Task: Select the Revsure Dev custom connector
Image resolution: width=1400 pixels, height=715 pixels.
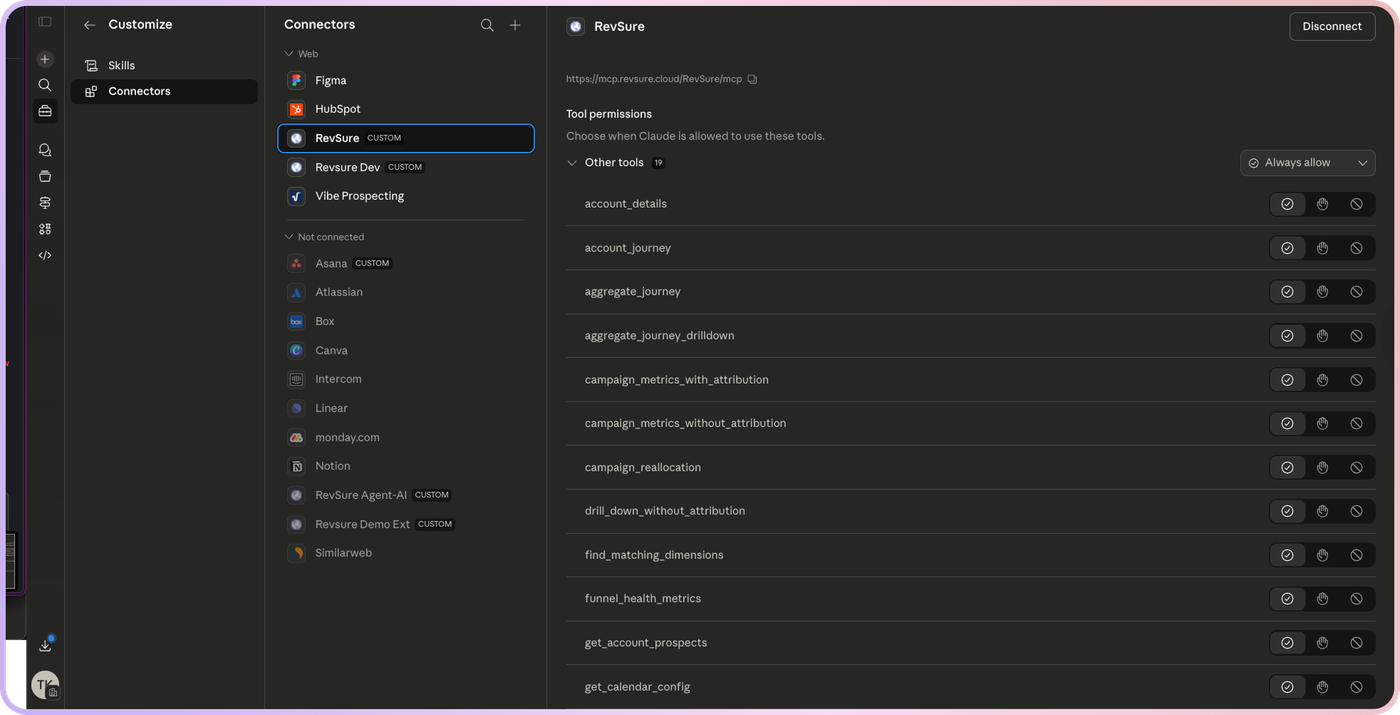Action: (406, 167)
